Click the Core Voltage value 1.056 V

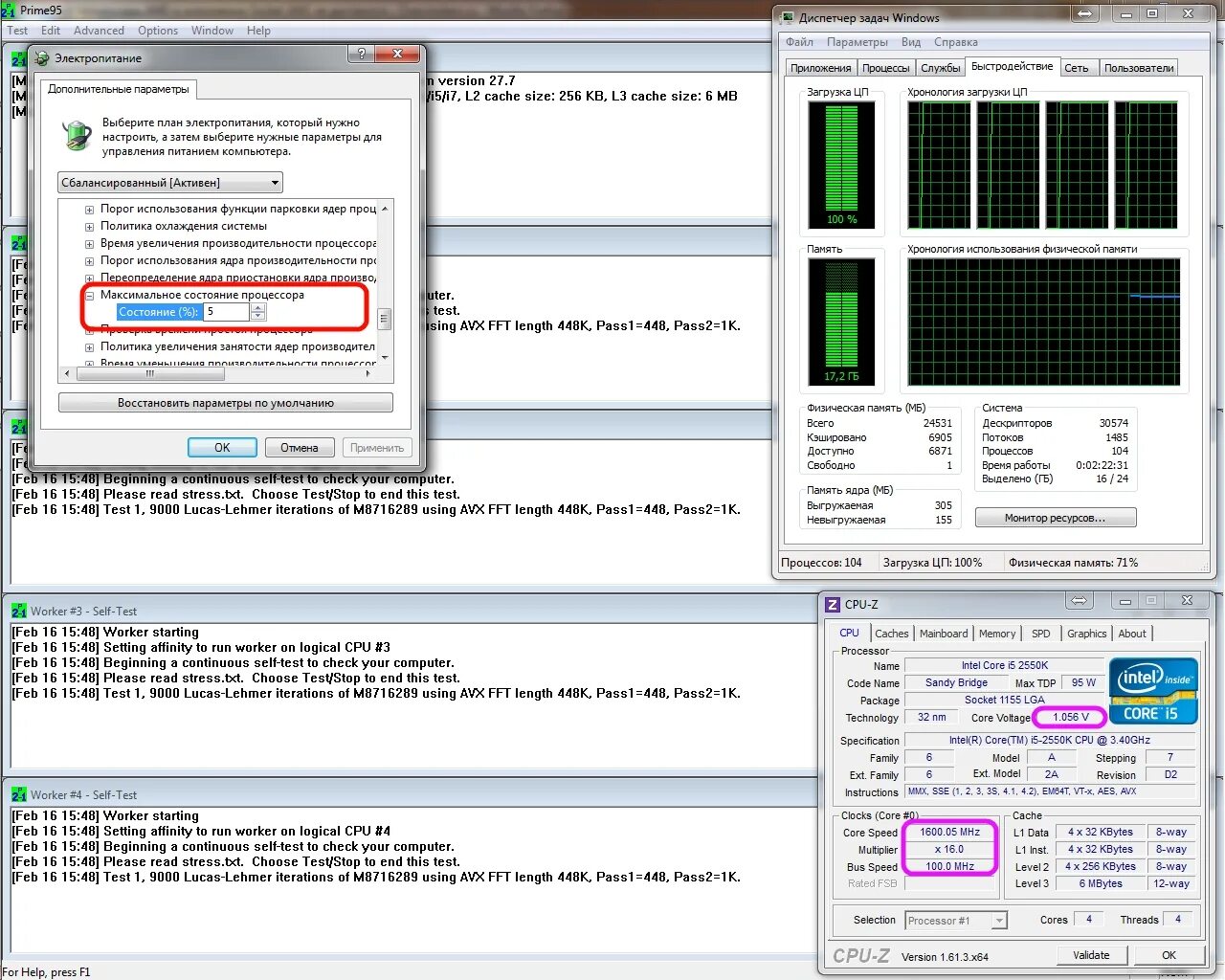1071,717
